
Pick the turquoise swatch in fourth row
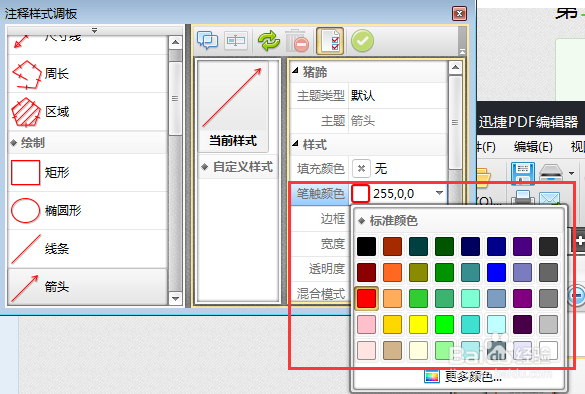pos(470,324)
